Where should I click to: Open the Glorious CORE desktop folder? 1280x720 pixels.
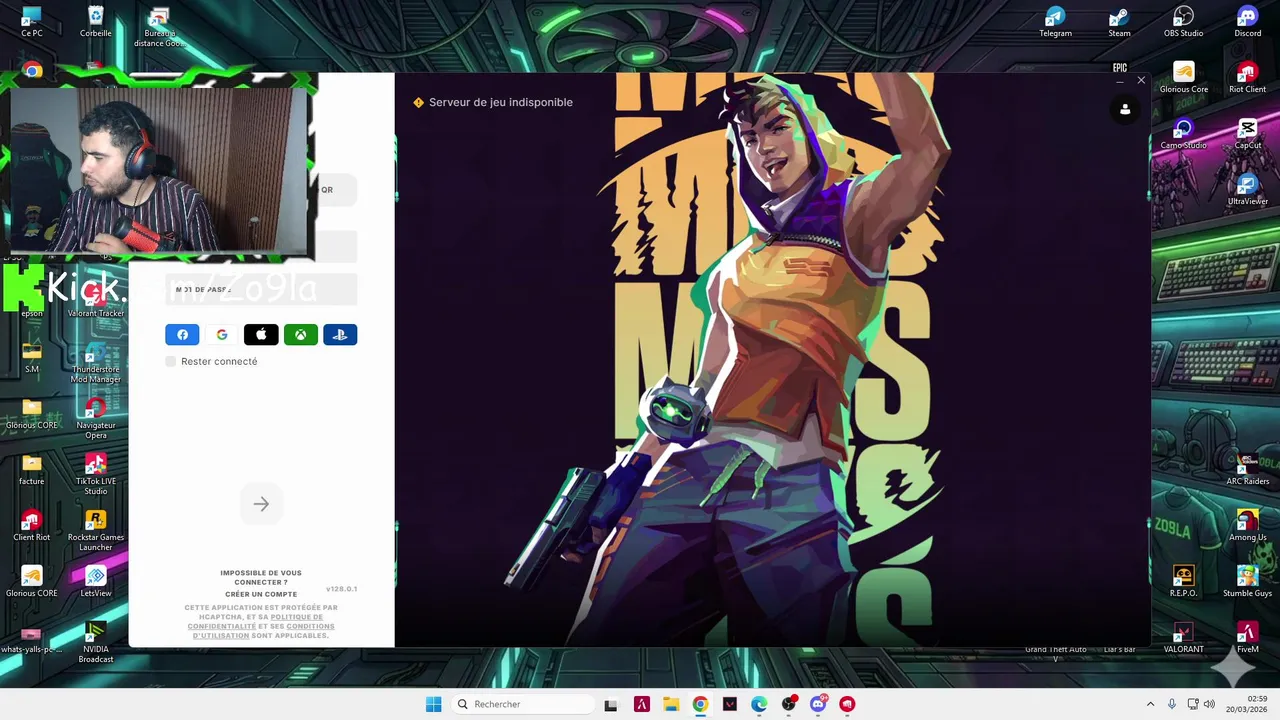point(32,414)
